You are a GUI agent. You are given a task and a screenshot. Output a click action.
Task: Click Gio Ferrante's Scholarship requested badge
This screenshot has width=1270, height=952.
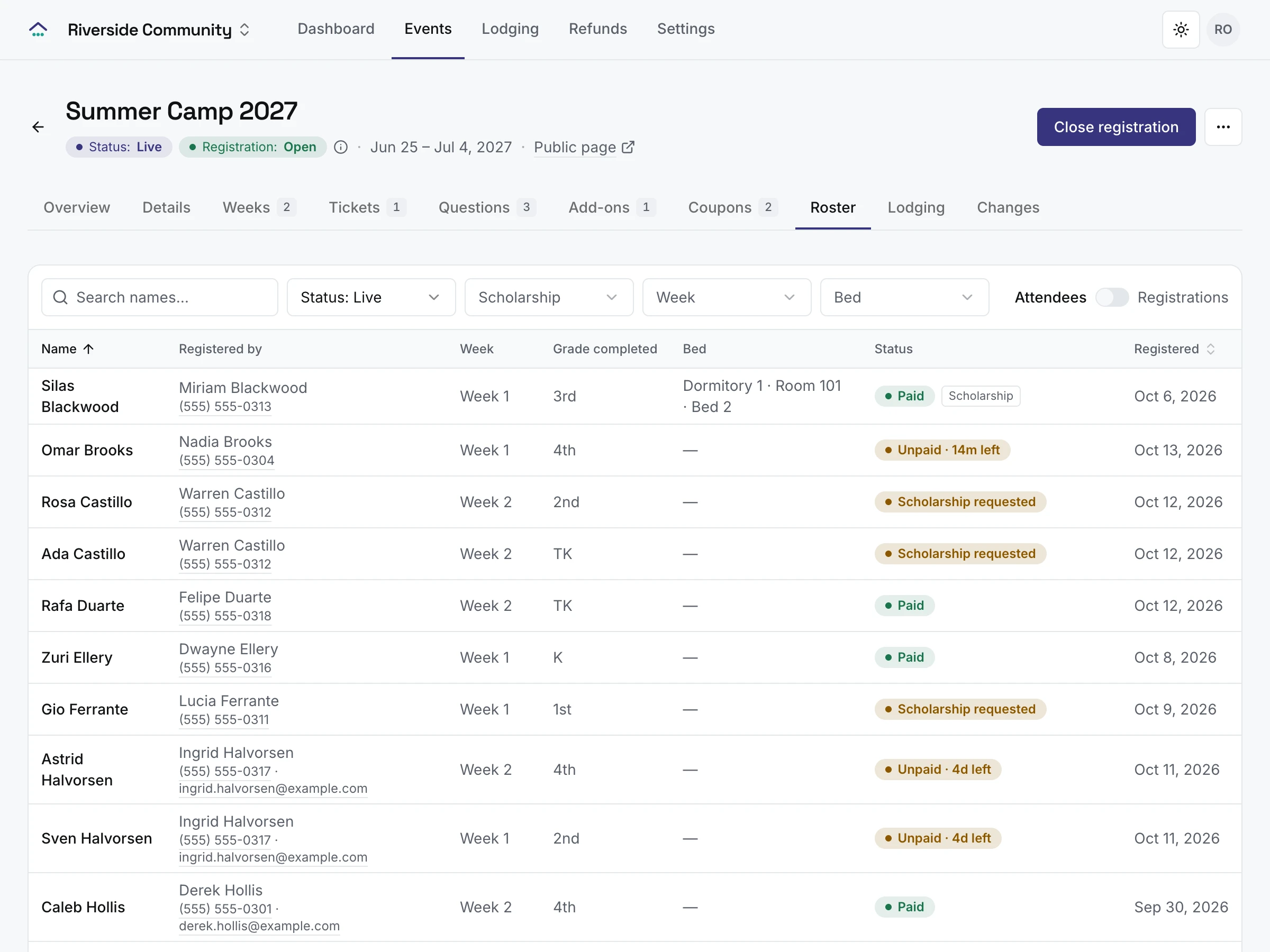960,709
